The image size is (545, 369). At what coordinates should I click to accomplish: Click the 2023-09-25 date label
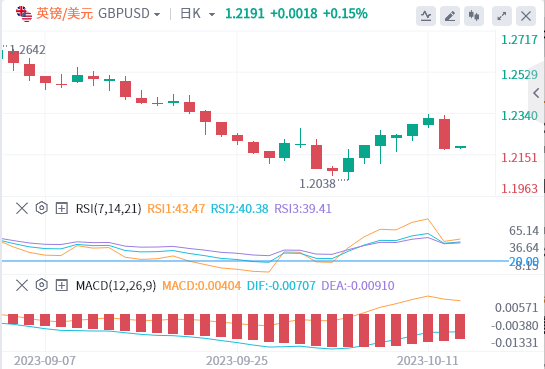click(237, 361)
